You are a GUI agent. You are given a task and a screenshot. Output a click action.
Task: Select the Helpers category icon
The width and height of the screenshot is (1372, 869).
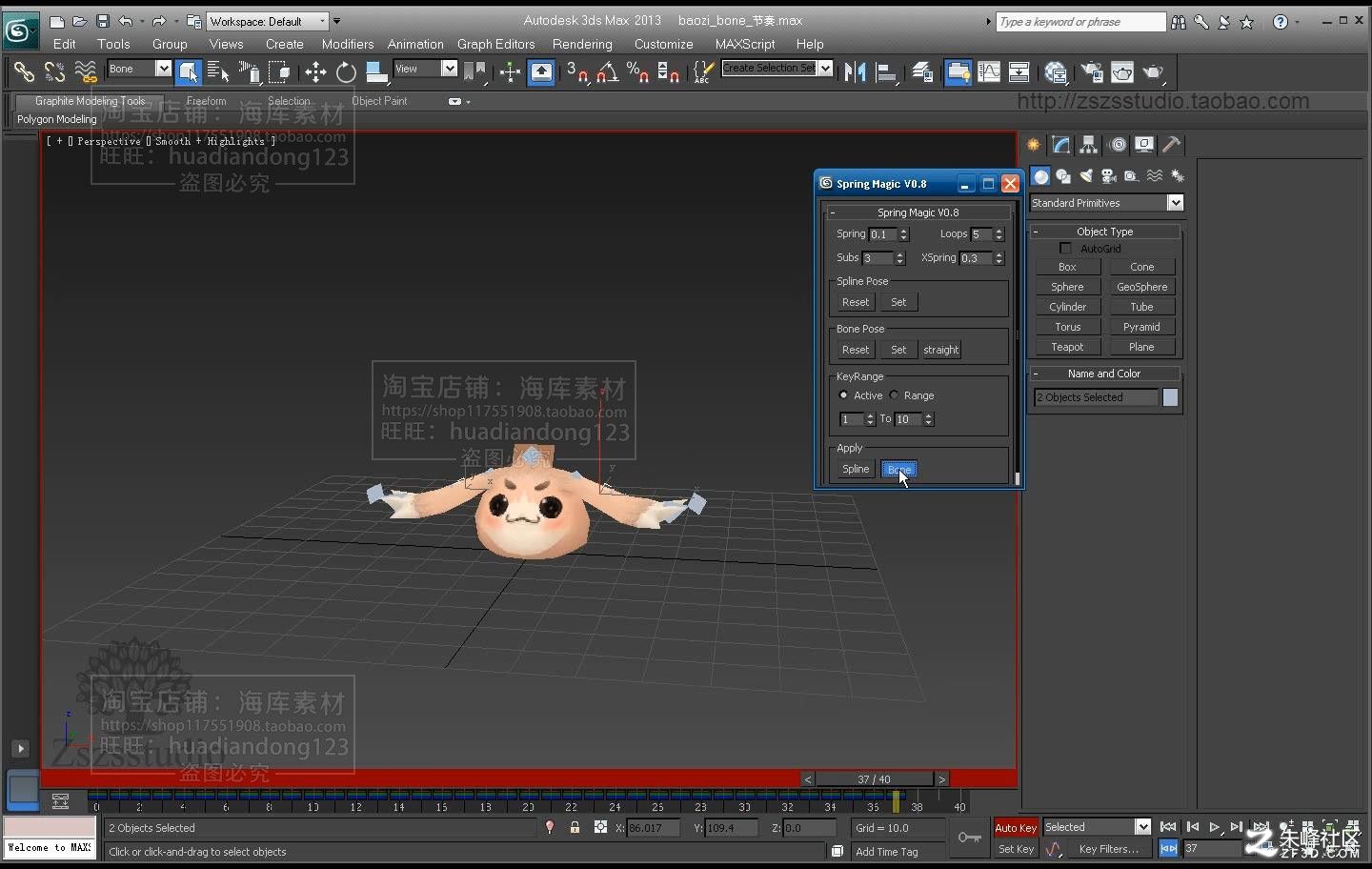tap(1131, 176)
